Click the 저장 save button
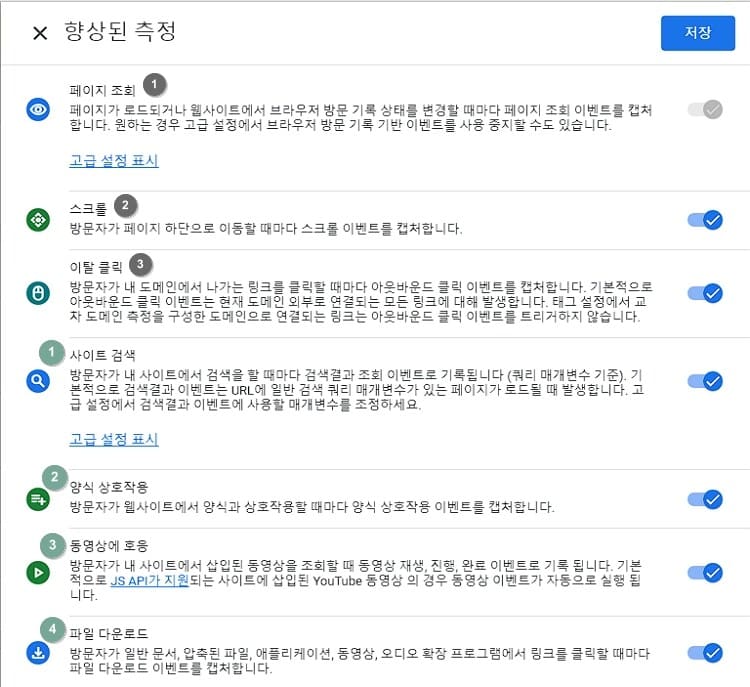The height and width of the screenshot is (687, 750). point(698,33)
